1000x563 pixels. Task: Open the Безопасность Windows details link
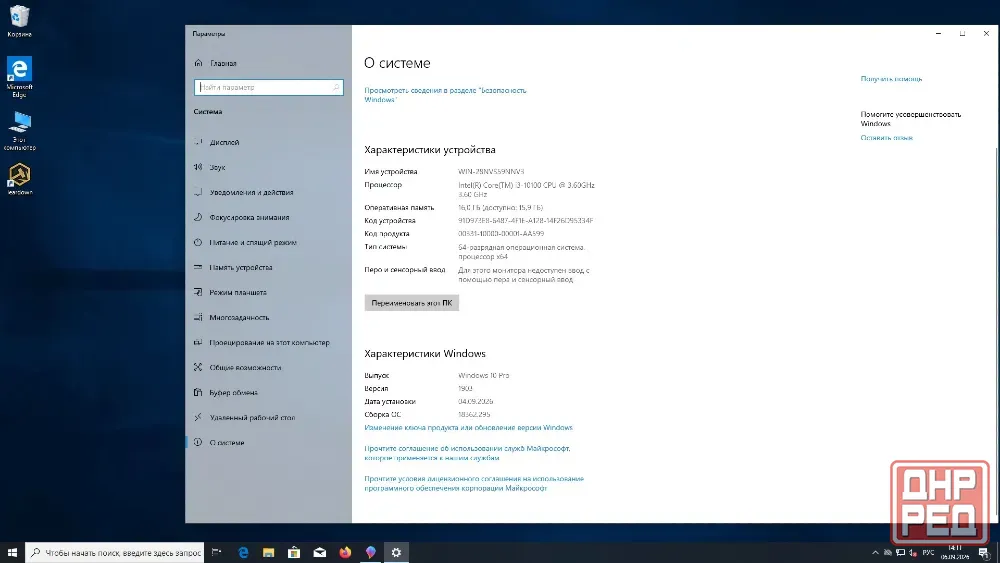pos(445,95)
